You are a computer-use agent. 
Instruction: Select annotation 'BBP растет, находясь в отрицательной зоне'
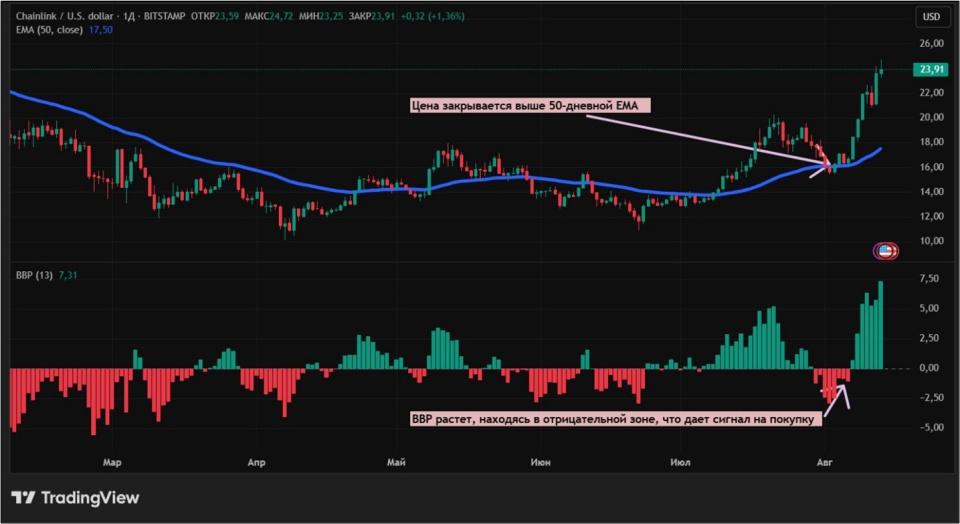pyautogui.click(x=615, y=419)
